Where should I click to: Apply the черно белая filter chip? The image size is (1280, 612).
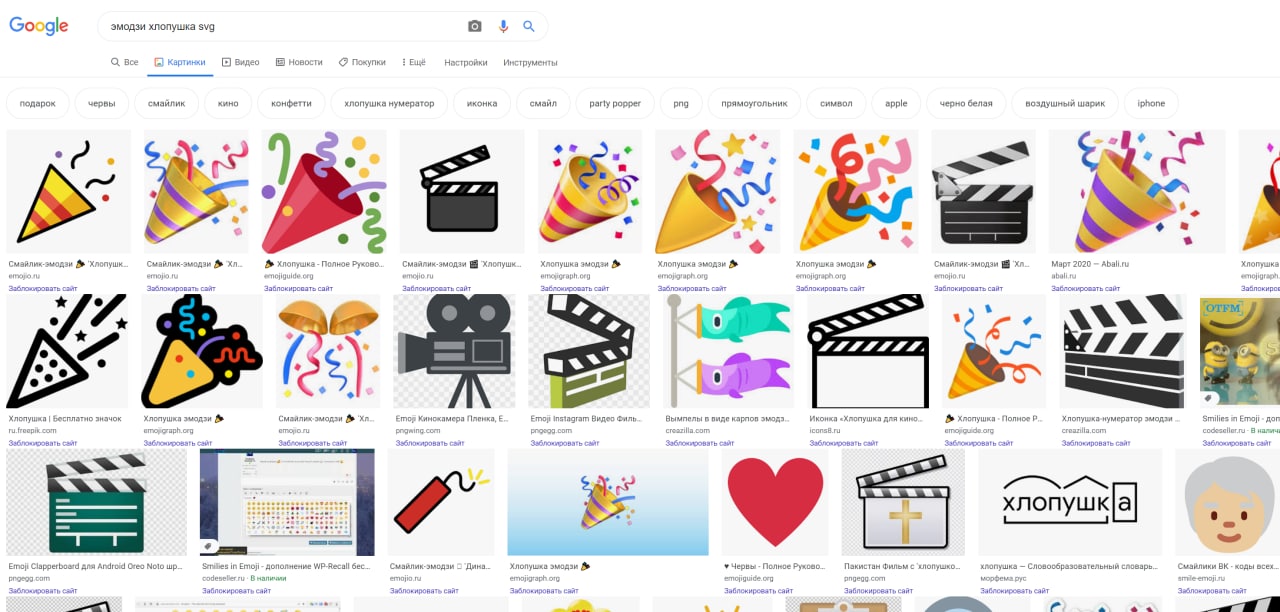(x=966, y=103)
